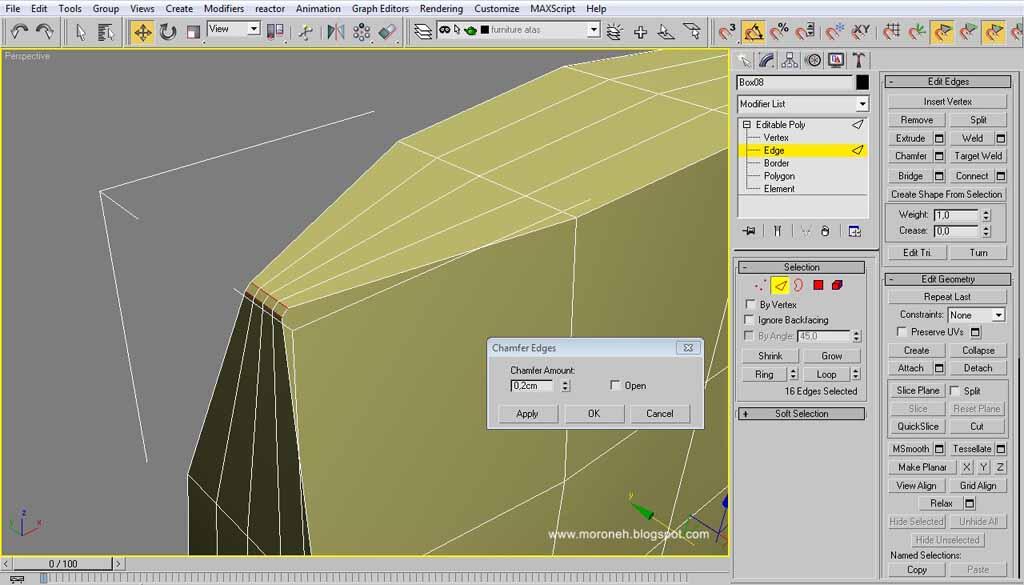Image resolution: width=1024 pixels, height=585 pixels.
Task: Select the Rotate tool in toolbar
Action: [168, 32]
